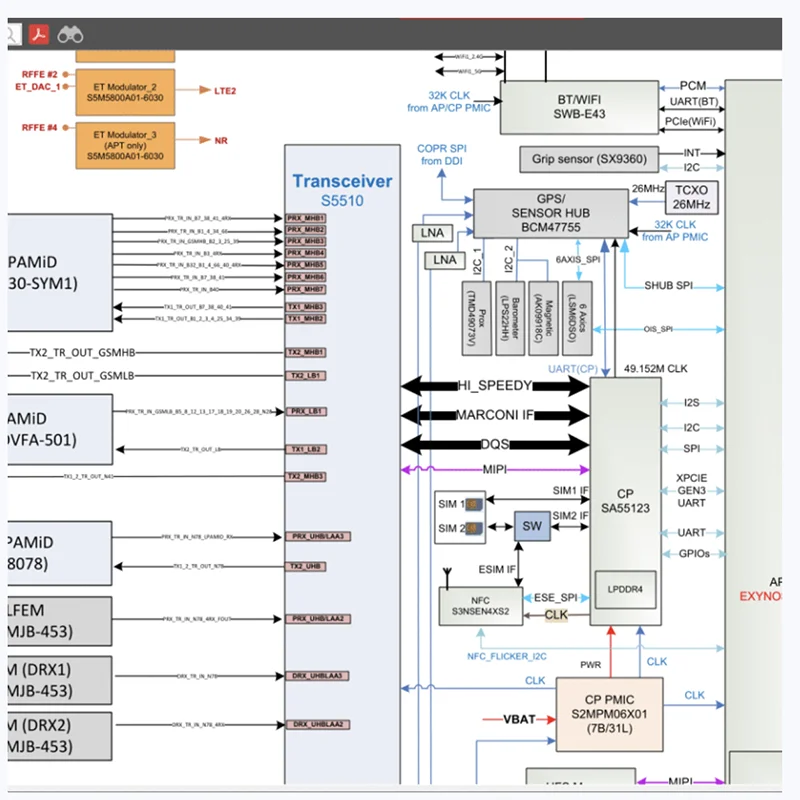Click the 'TX2_LB1' transceiver port
Image resolution: width=800 pixels, height=800 pixels.
[305, 376]
